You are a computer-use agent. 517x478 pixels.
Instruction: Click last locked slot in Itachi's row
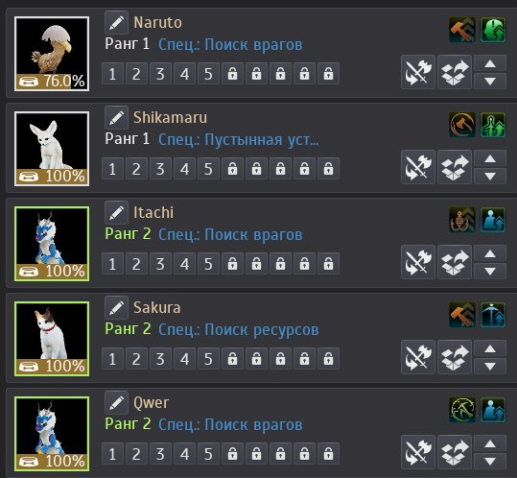(x=328, y=263)
